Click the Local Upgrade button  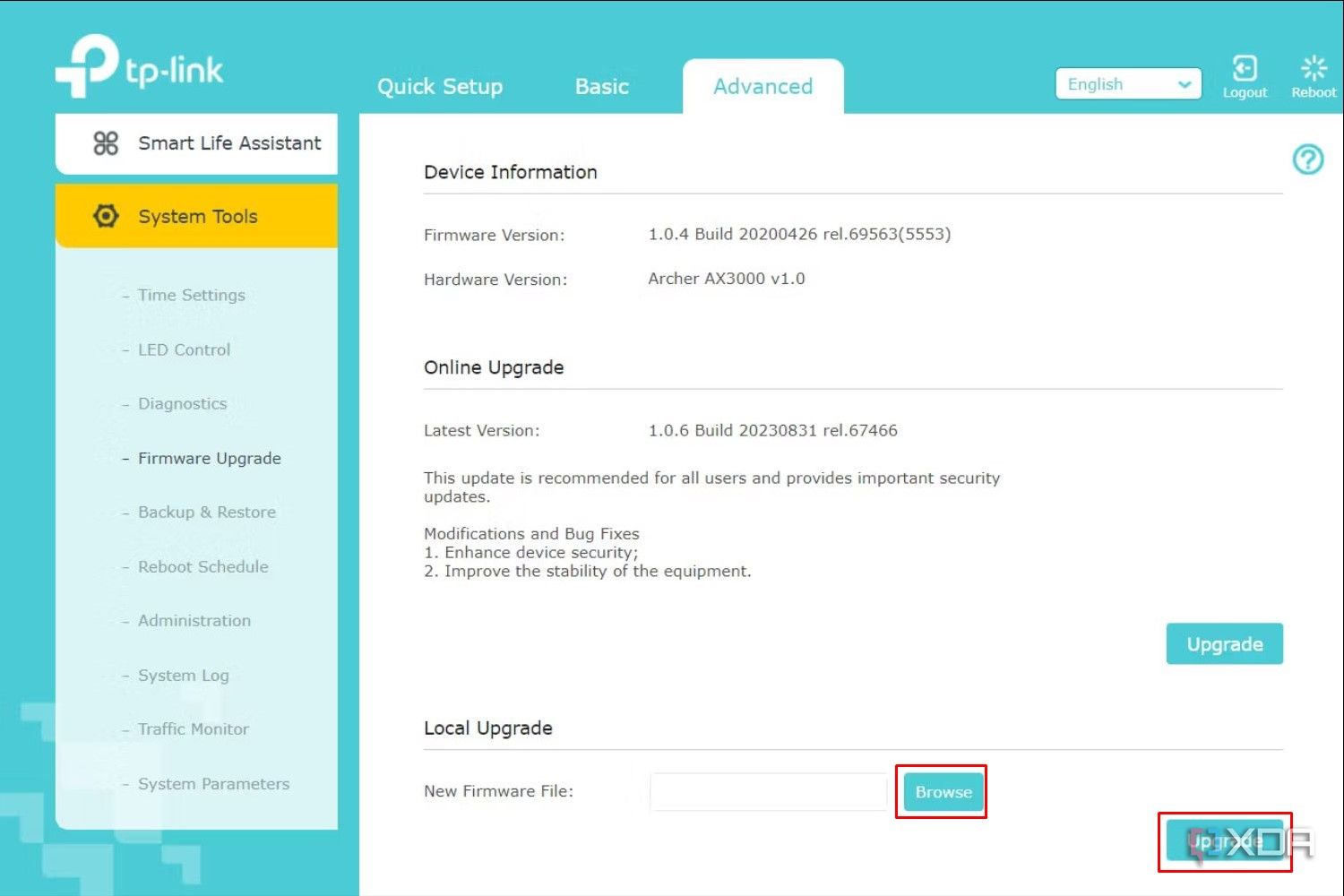pyautogui.click(x=1224, y=841)
